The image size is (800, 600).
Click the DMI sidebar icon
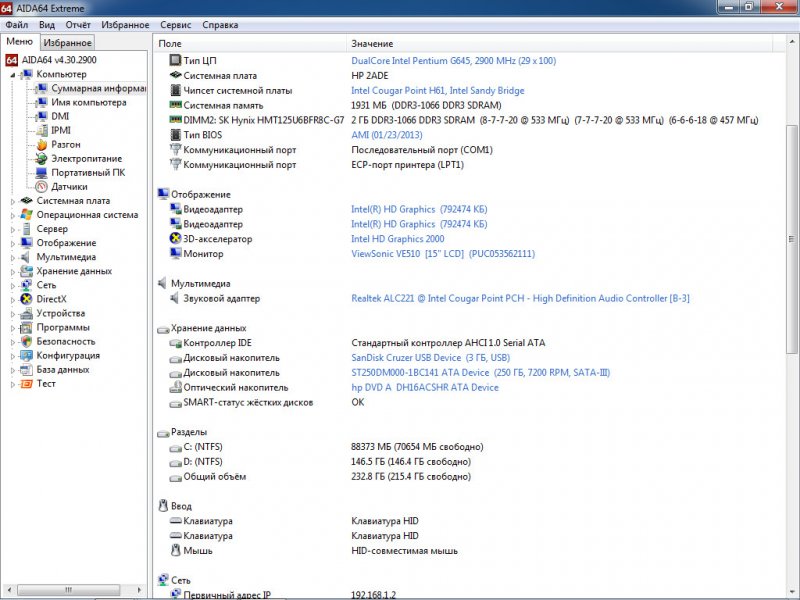pos(43,116)
